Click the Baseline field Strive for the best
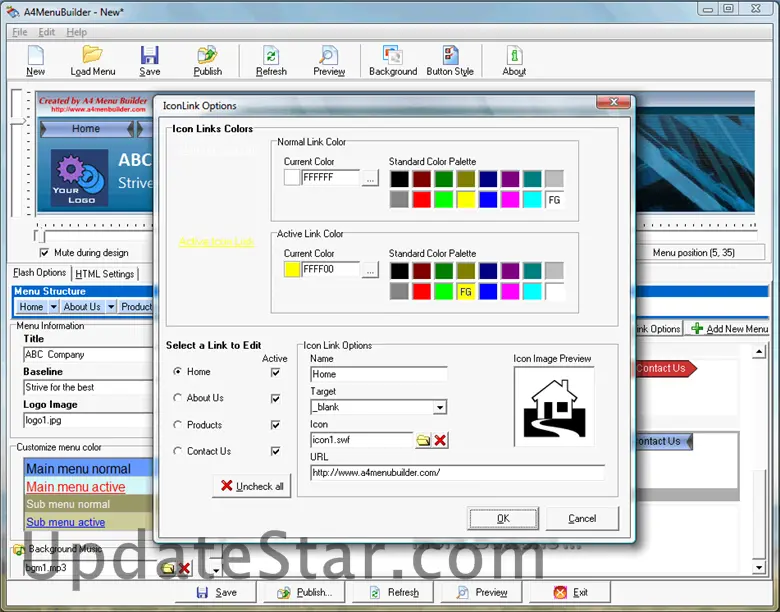This screenshot has height=612, width=780. [88, 388]
